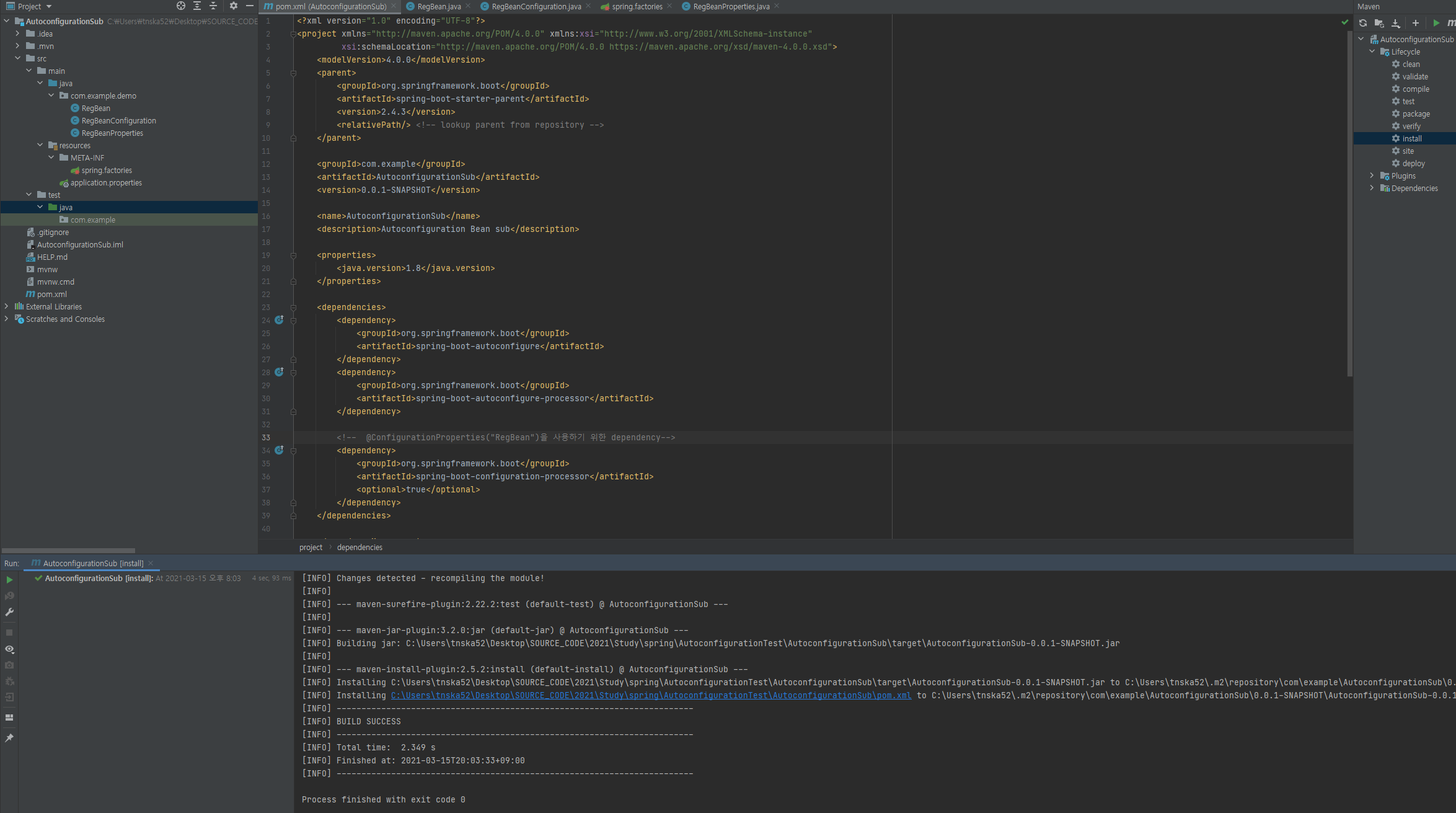Viewport: 1456px width, 813px height.
Task: Open pom.xml path link in console output
Action: pyautogui.click(x=651, y=696)
